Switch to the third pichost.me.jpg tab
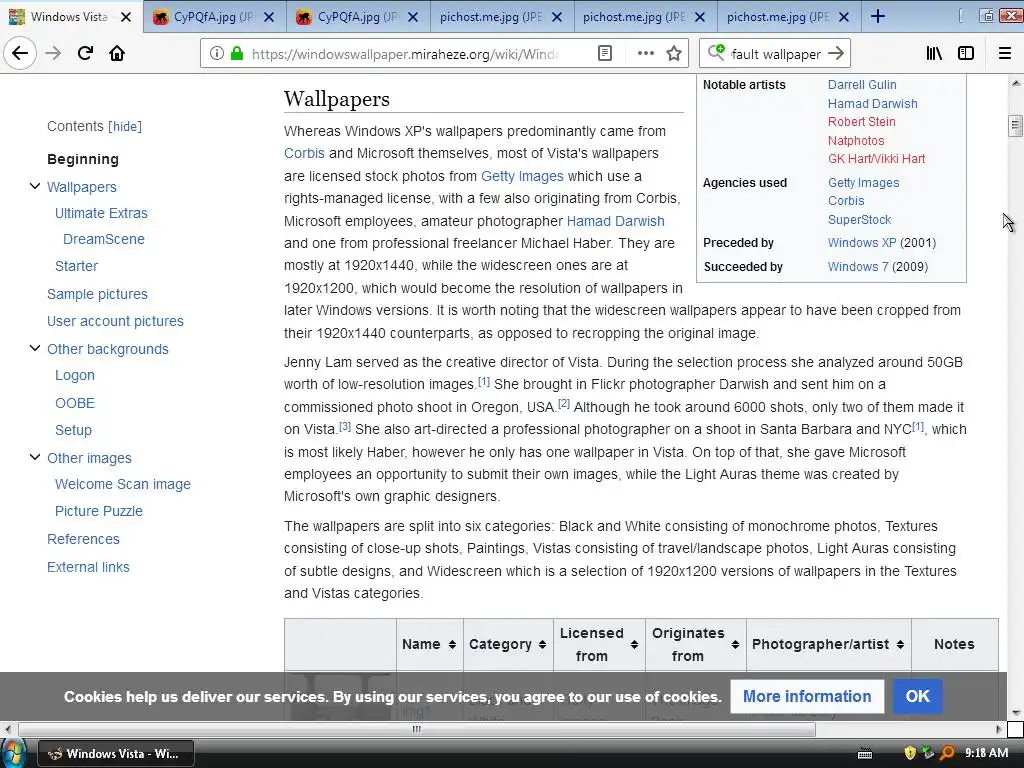This screenshot has height=768, width=1024. click(789, 17)
